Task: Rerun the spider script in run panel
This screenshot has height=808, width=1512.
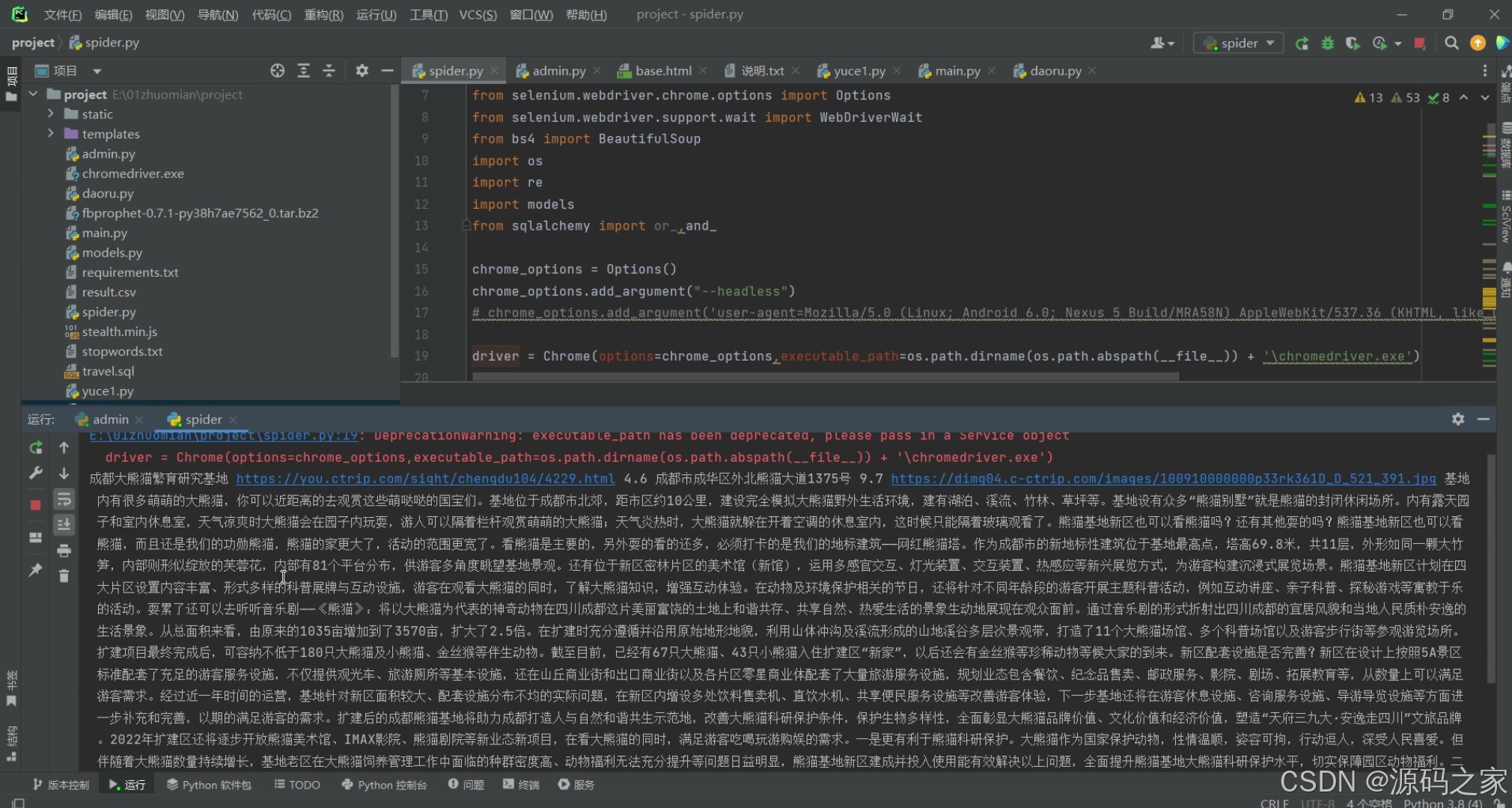Action: [35, 447]
